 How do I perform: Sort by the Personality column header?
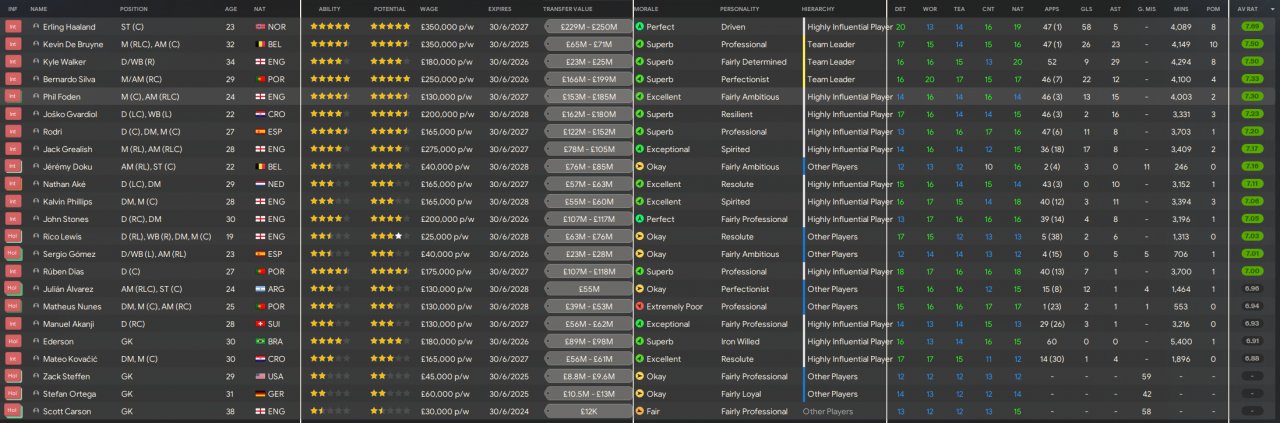tap(739, 8)
